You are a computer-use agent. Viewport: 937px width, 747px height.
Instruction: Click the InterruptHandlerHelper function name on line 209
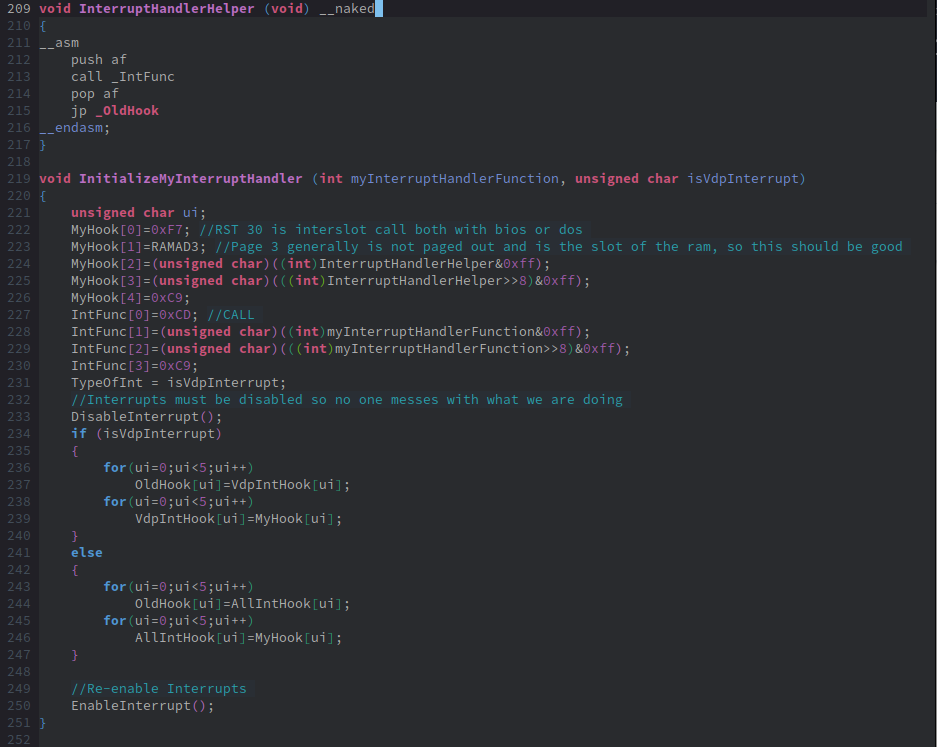(167, 9)
